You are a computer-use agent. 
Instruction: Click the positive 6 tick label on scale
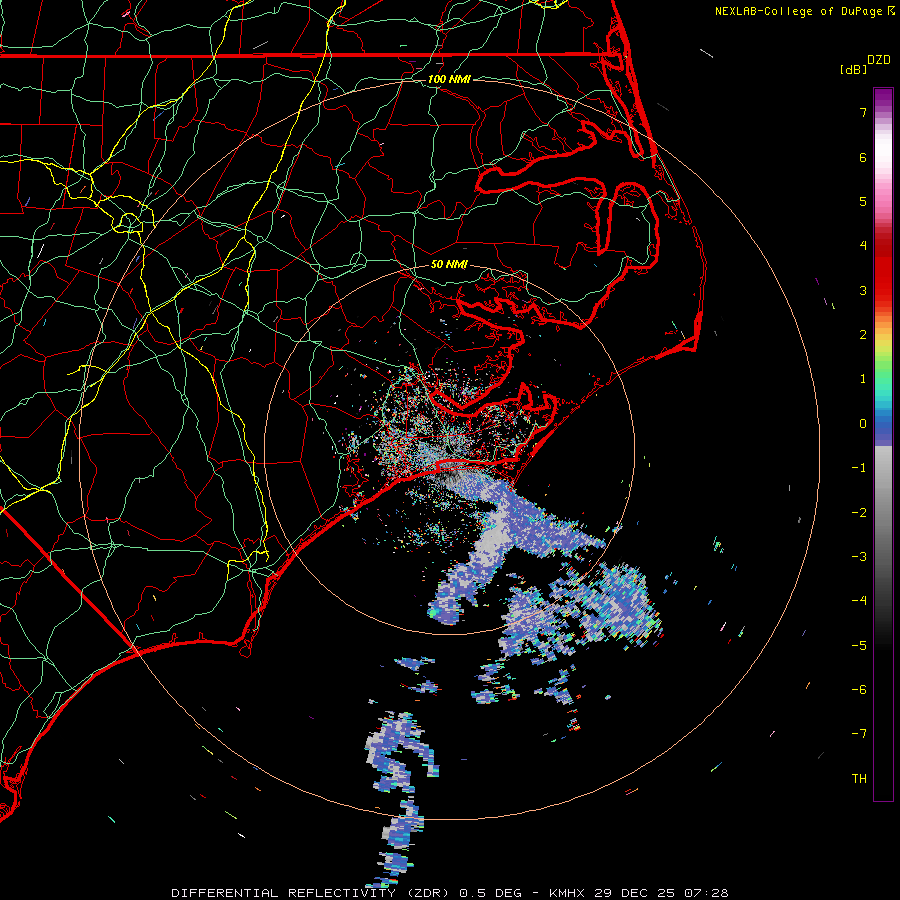tap(863, 157)
